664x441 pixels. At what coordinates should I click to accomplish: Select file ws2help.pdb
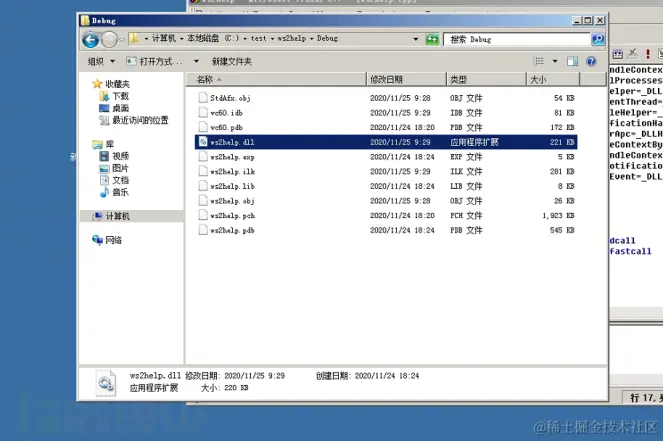click(x=232, y=230)
